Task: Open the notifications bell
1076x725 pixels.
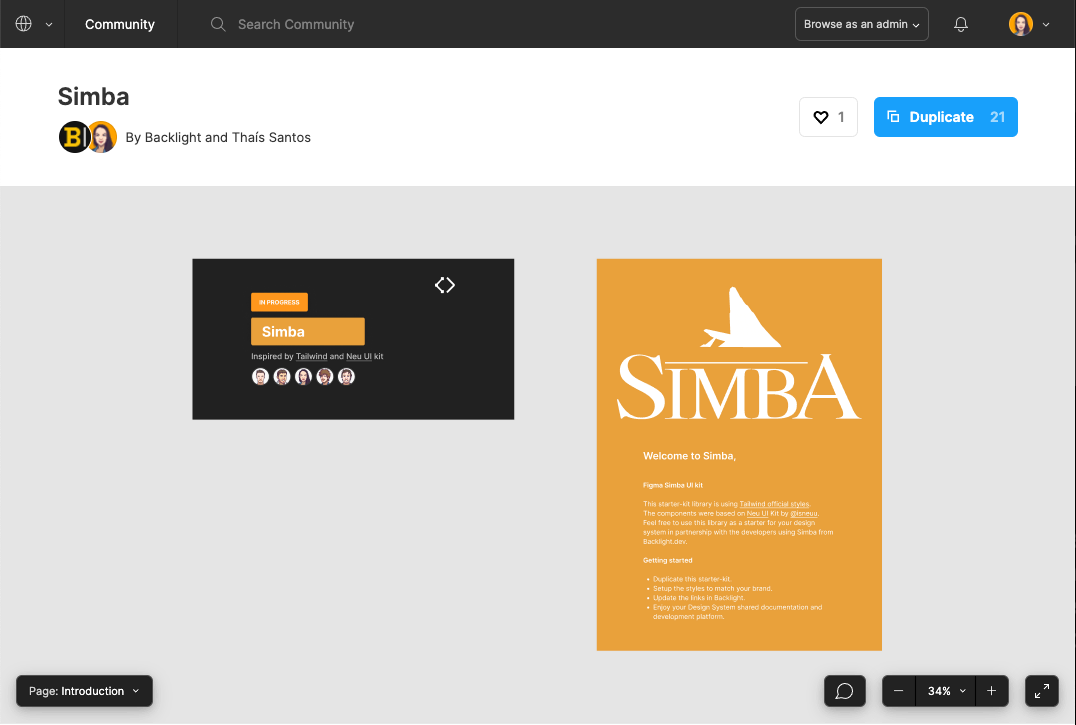Action: (961, 24)
